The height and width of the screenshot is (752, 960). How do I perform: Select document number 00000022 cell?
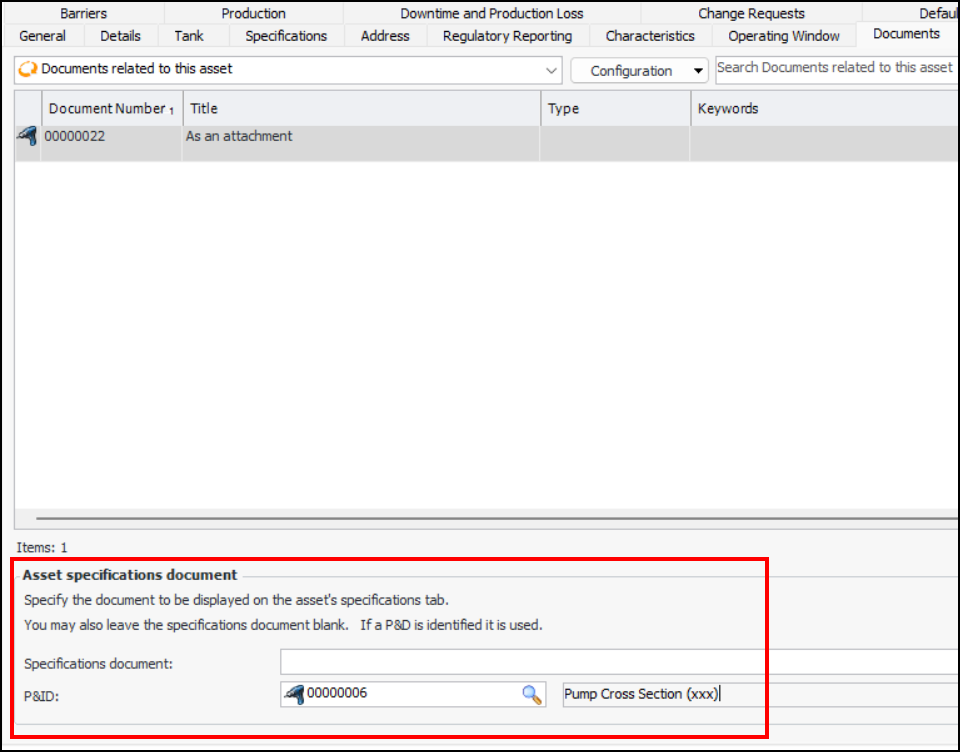pos(111,143)
